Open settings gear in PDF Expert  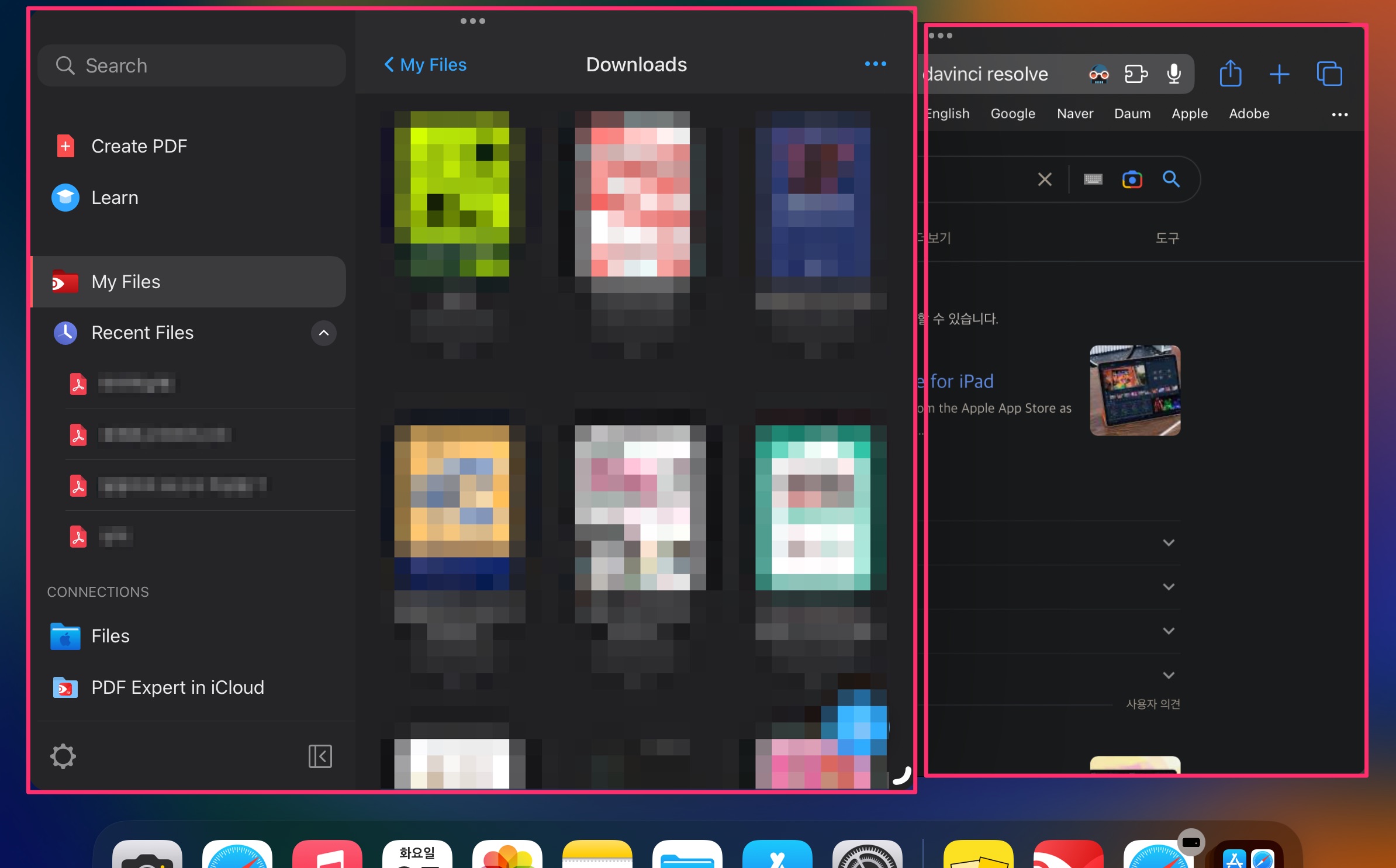(x=63, y=756)
